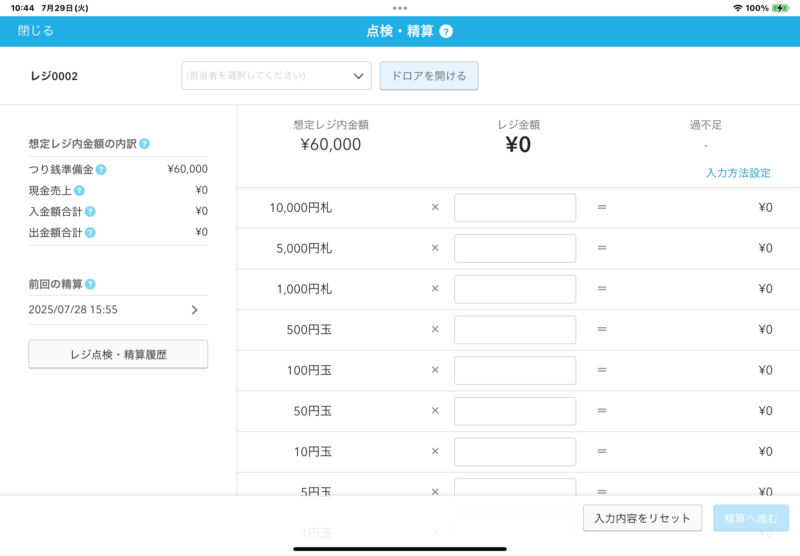Tap the three-dot multitasking menu at top
800x556 pixels.
coord(400,8)
